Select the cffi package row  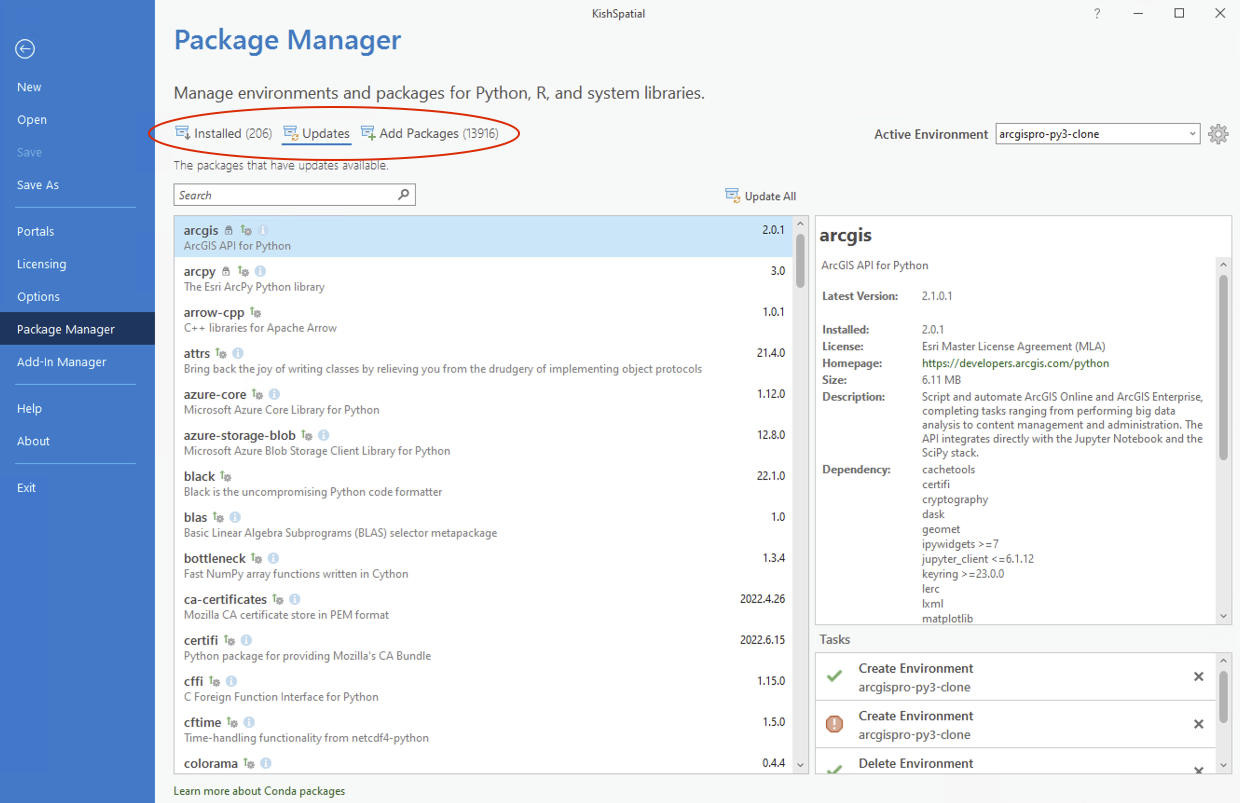(x=484, y=688)
